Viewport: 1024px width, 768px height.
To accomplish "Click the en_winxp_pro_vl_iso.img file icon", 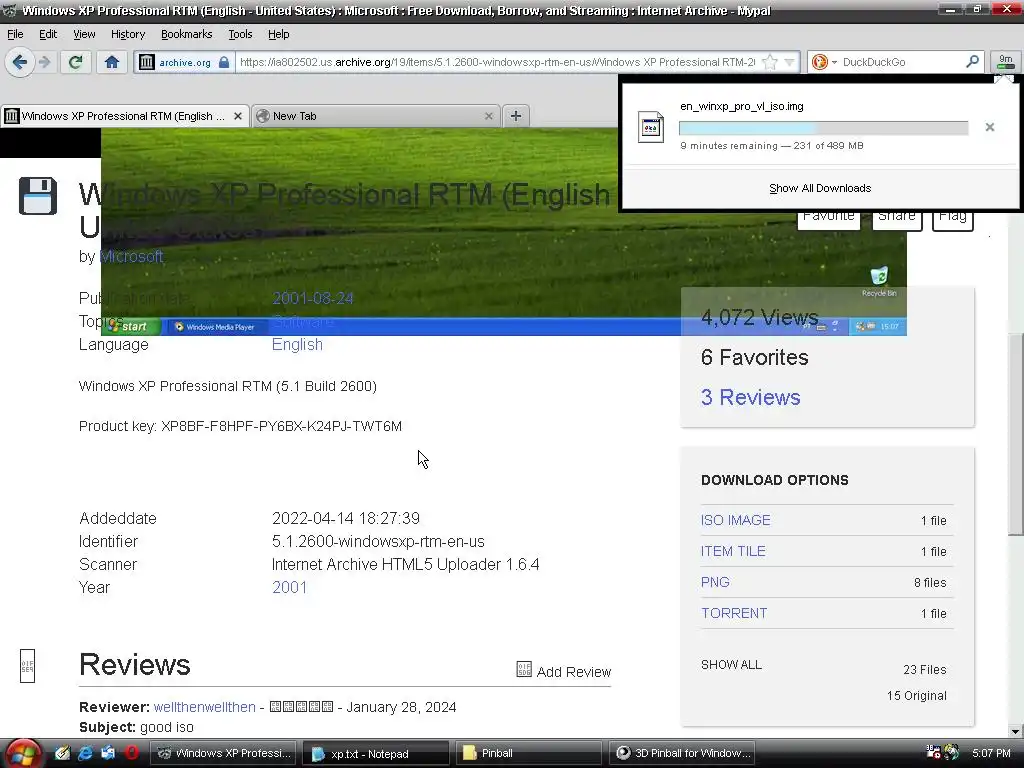I will (650, 127).
